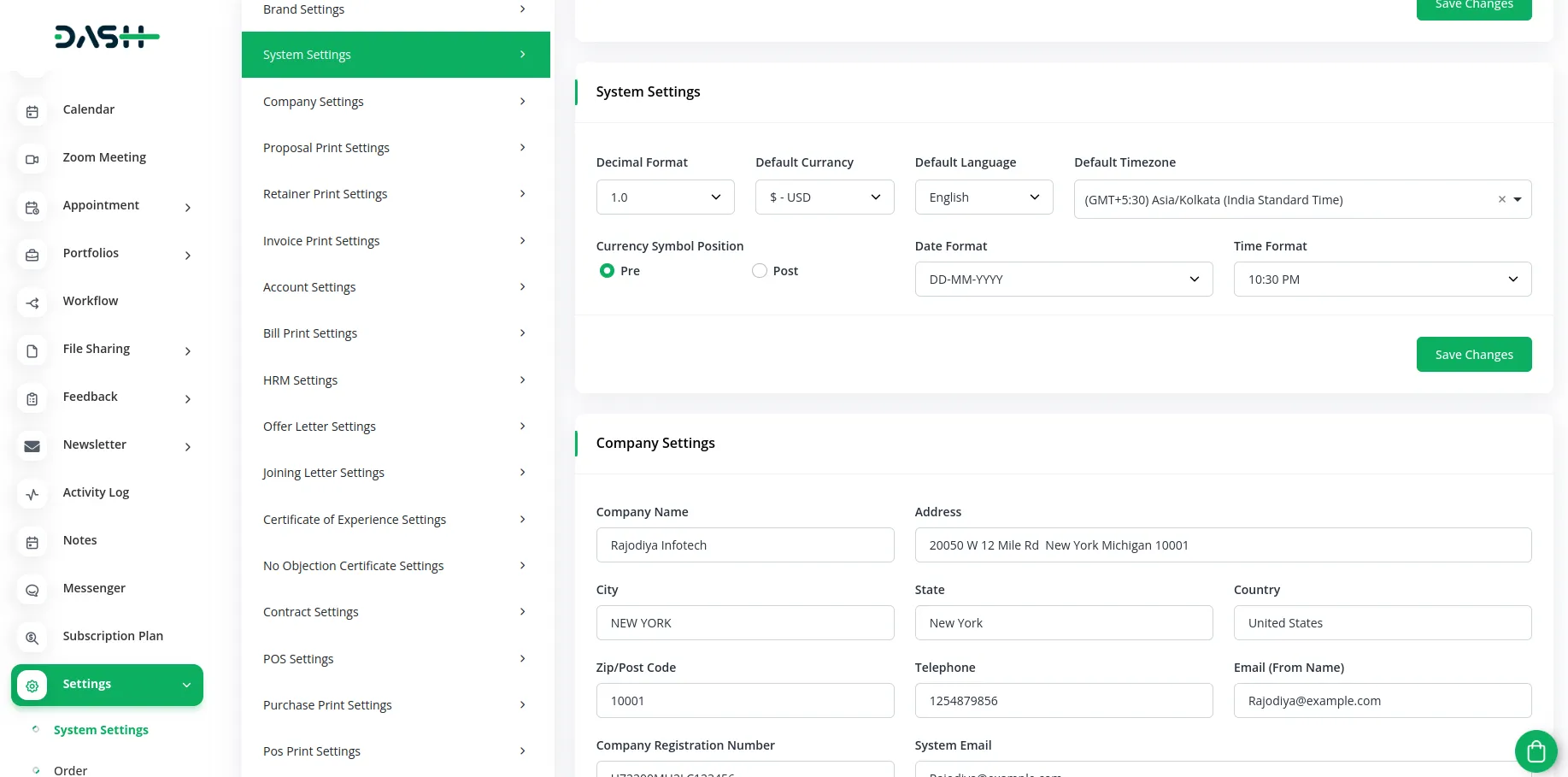Screen dimensions: 1568x777
Task: Open the floating shopping bag icon
Action: pos(1536,751)
